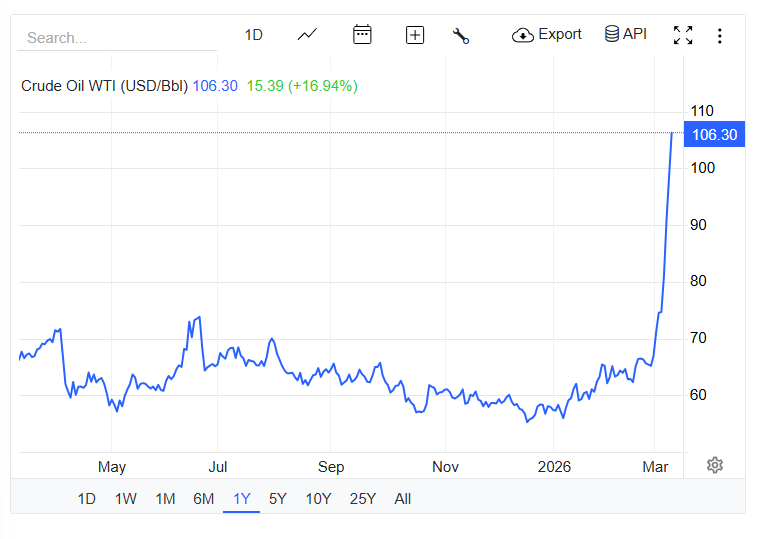Open the line chart type icon
Image resolution: width=767 pixels, height=539 pixels.
307,35
